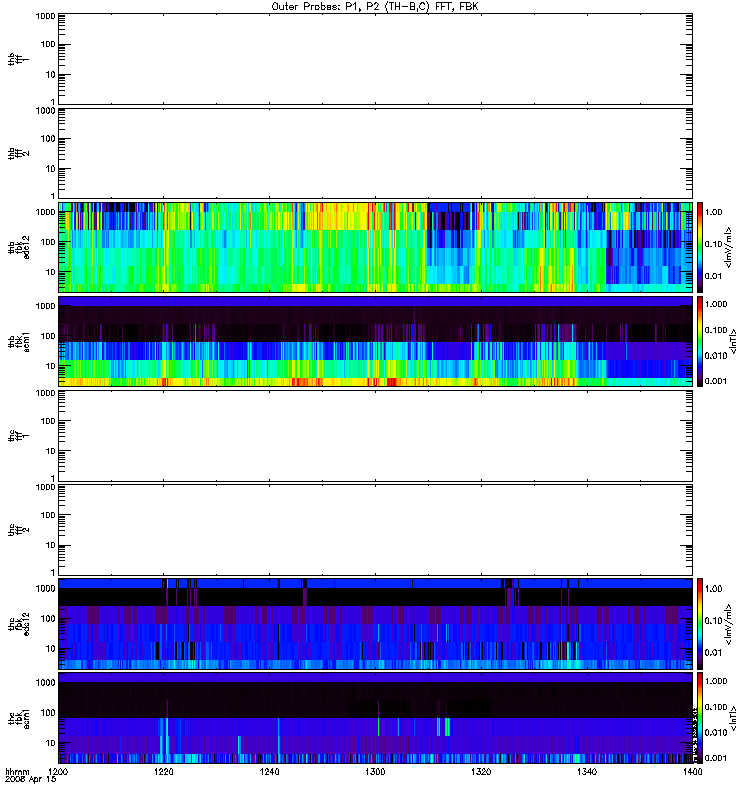Click the '1300' time axis label
The image size is (750, 800).
point(375,772)
